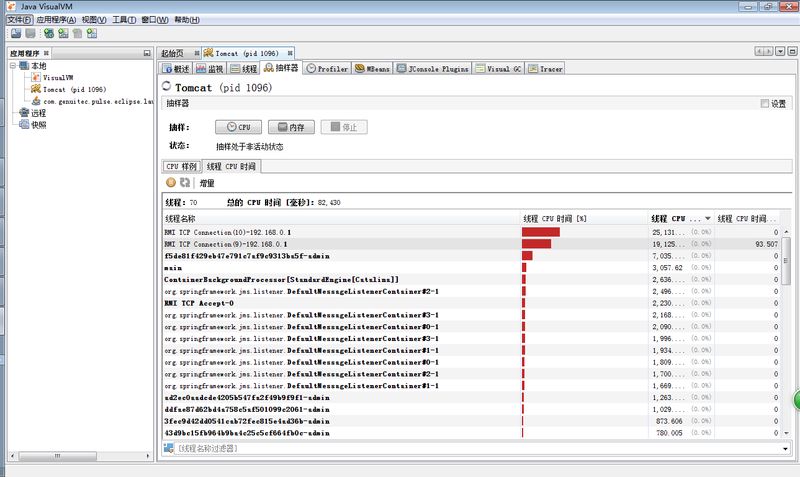Select Tomcat (pid 1096) in applications tree

coord(68,89)
